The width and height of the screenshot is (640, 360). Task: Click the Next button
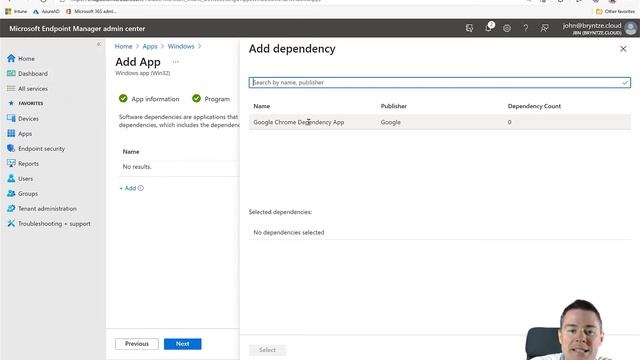(182, 344)
